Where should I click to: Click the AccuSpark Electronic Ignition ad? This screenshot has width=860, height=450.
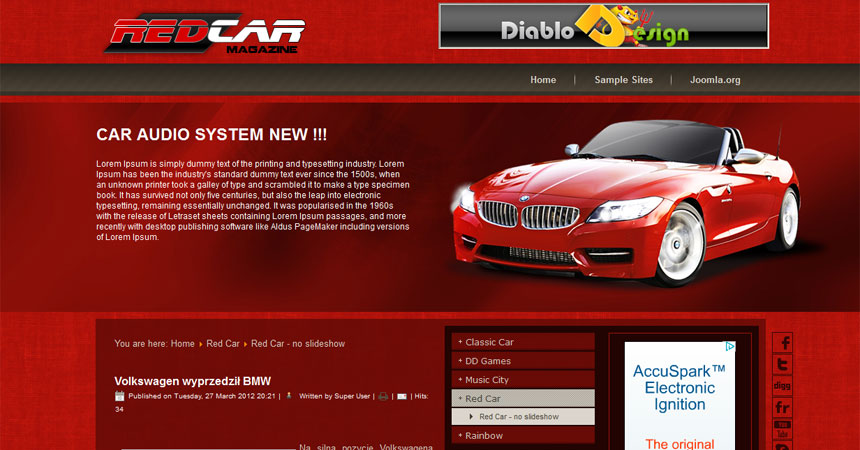coord(680,396)
